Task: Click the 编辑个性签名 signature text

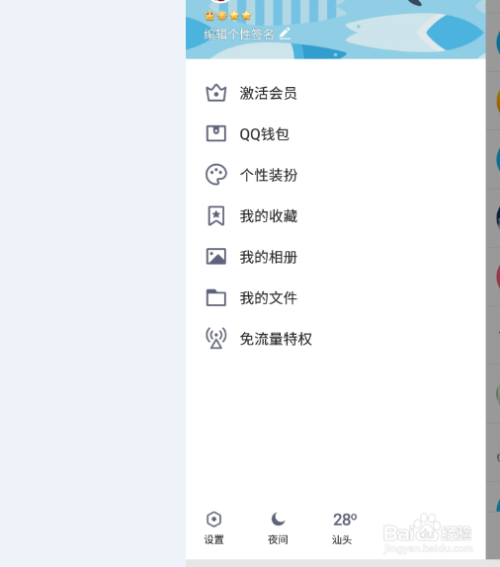Action: click(239, 34)
